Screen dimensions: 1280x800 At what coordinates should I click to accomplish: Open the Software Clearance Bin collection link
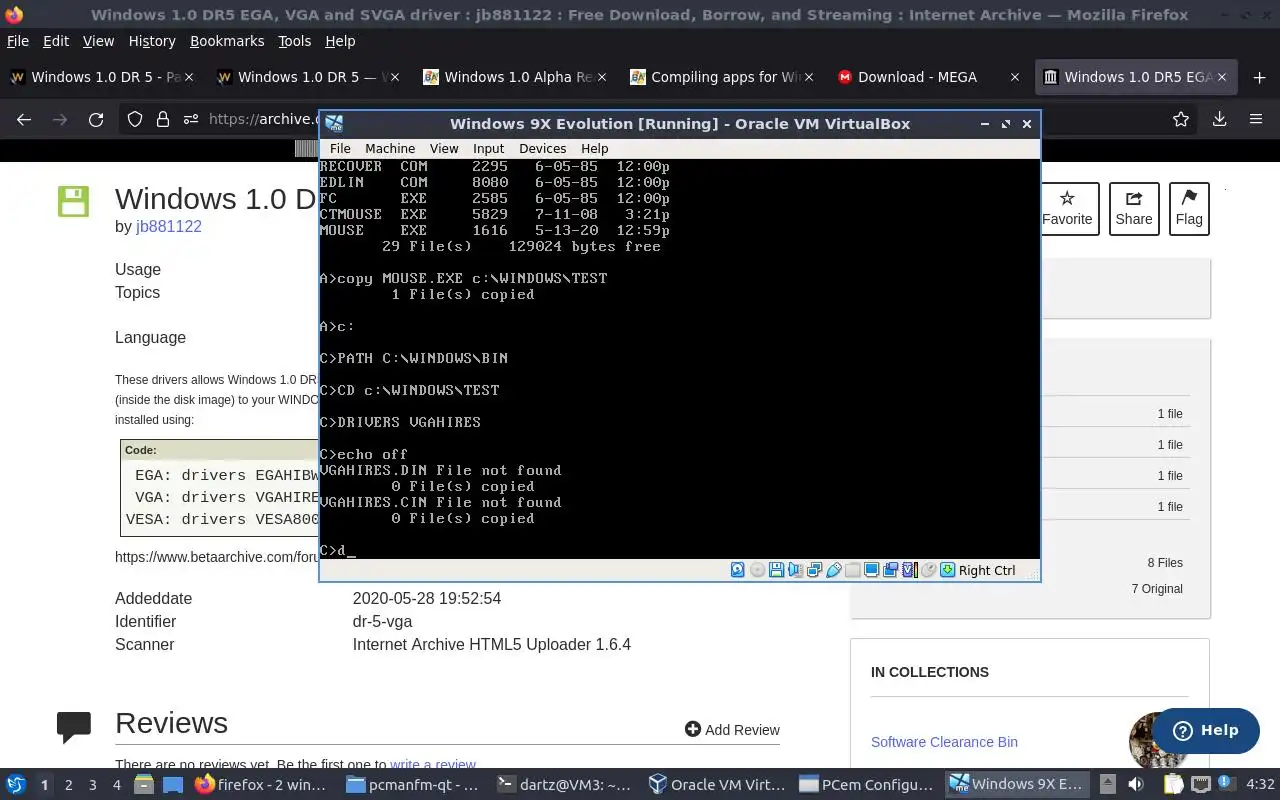pyautogui.click(x=944, y=742)
